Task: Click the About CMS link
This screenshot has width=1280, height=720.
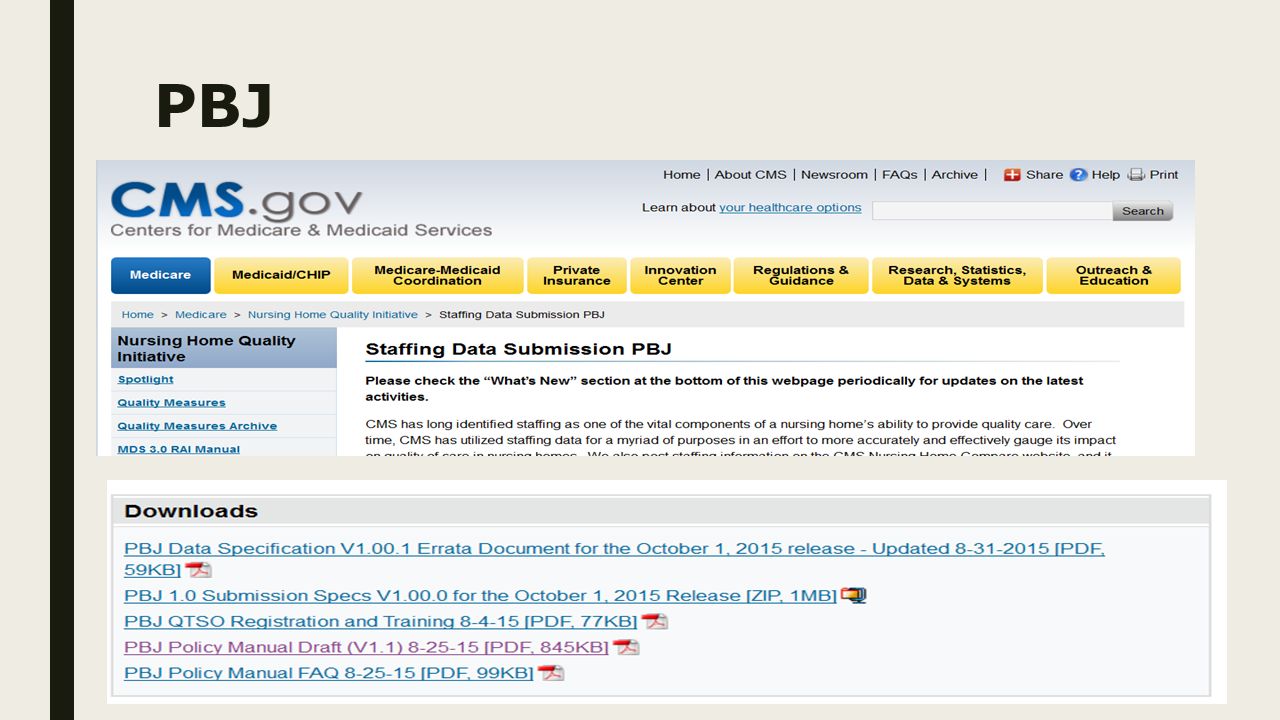Action: click(751, 174)
